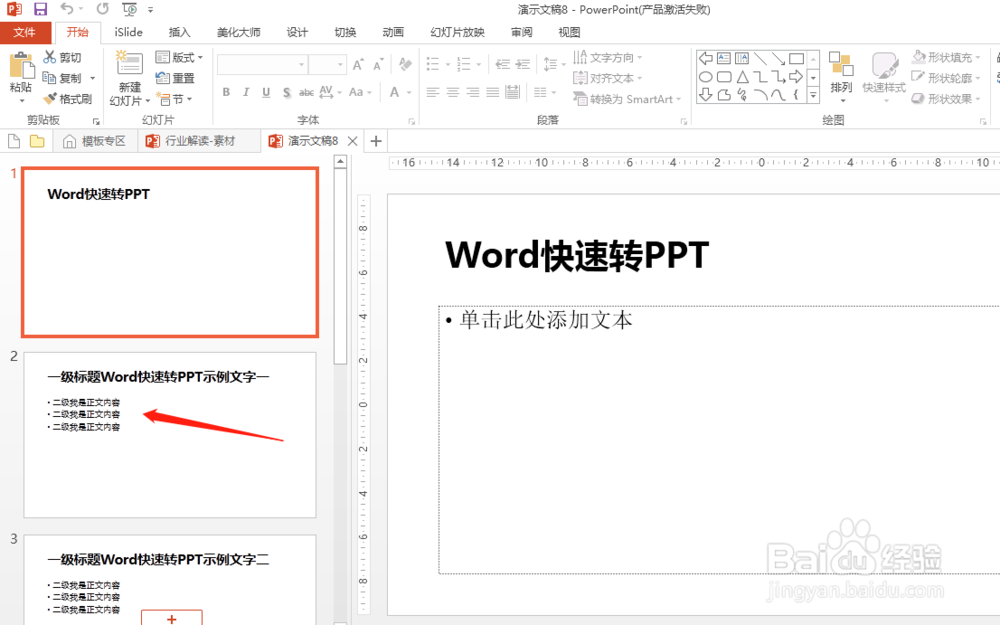This screenshot has width=1000, height=625.
Task: Click the Reset (重置) slide icon
Action: 176,78
